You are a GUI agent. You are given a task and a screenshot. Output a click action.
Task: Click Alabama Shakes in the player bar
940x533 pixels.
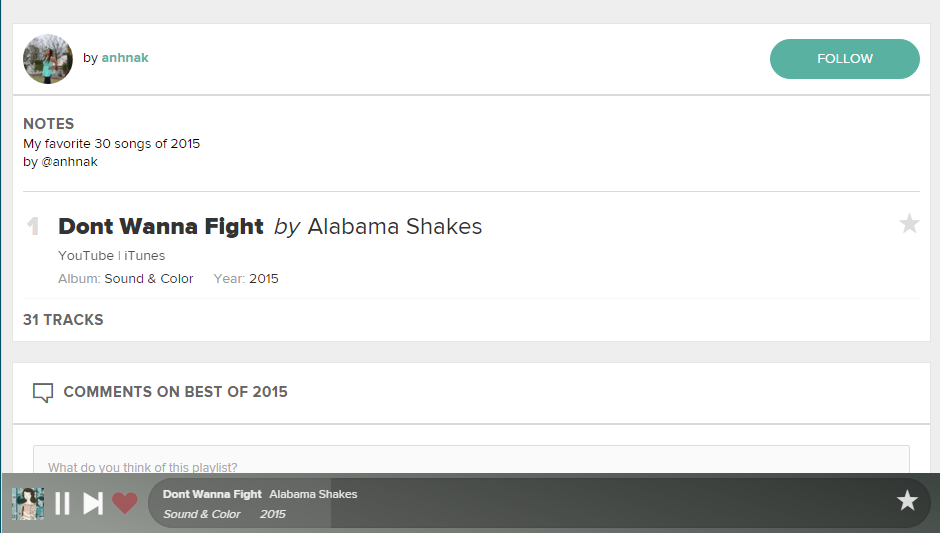point(313,494)
